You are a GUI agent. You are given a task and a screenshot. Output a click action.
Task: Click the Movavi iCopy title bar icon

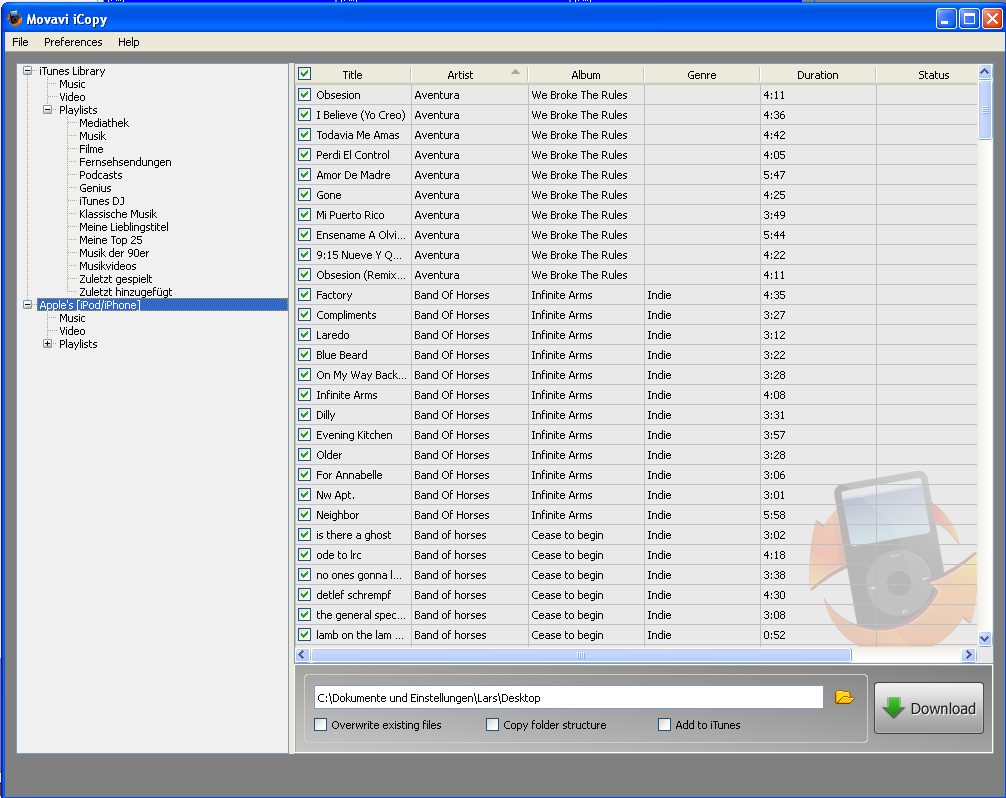click(14, 18)
